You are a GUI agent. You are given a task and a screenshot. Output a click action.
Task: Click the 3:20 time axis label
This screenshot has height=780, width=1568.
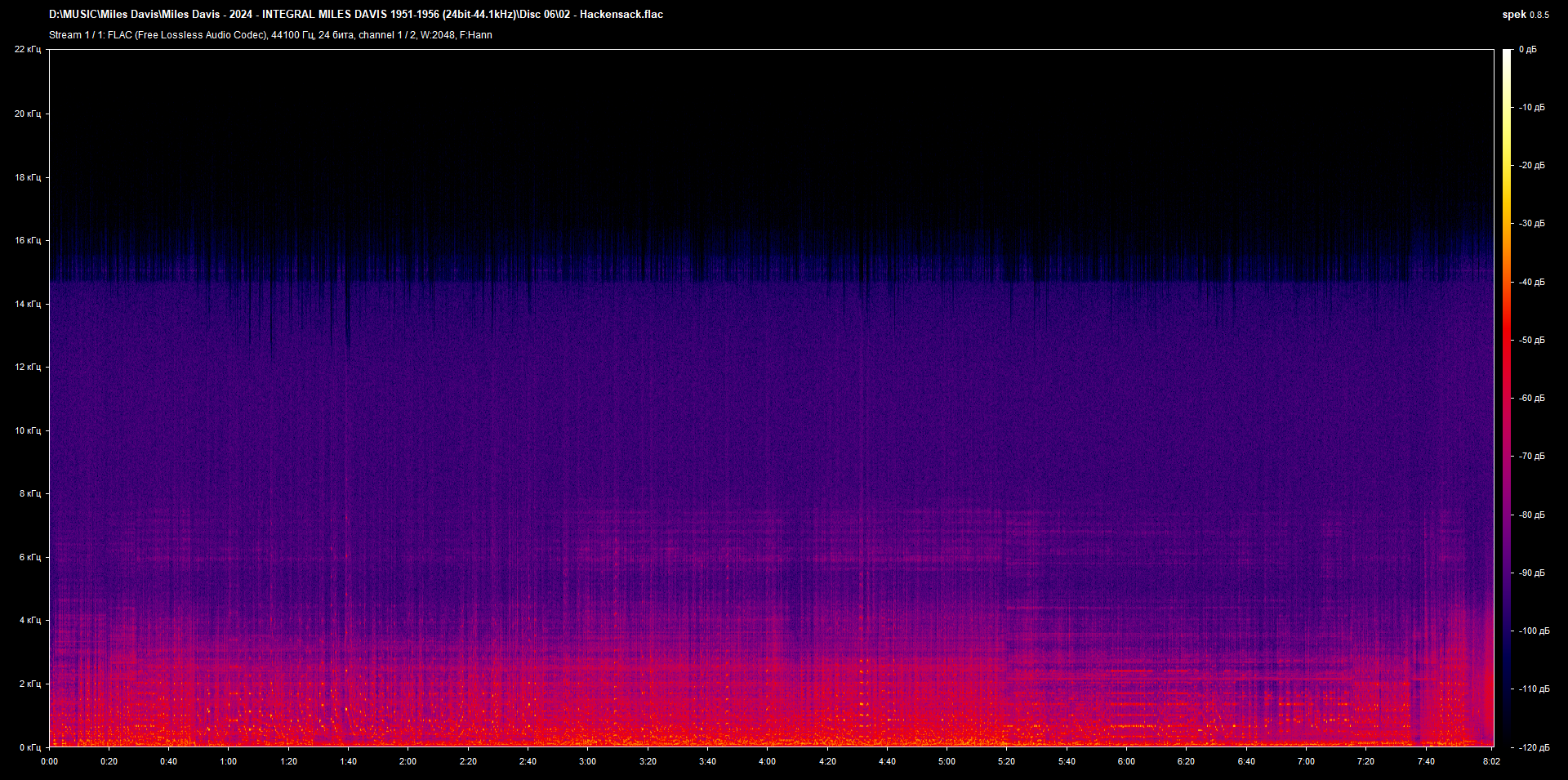click(648, 761)
